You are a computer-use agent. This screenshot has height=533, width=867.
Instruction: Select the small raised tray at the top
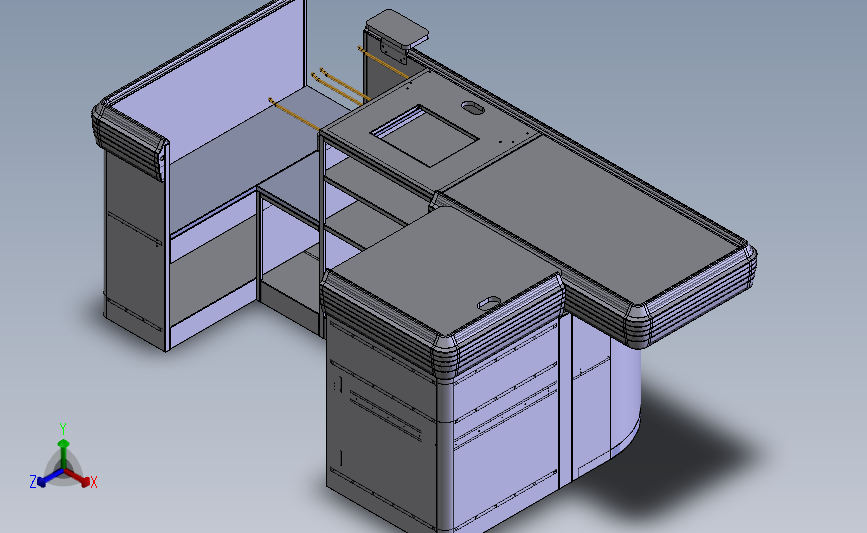[397, 28]
